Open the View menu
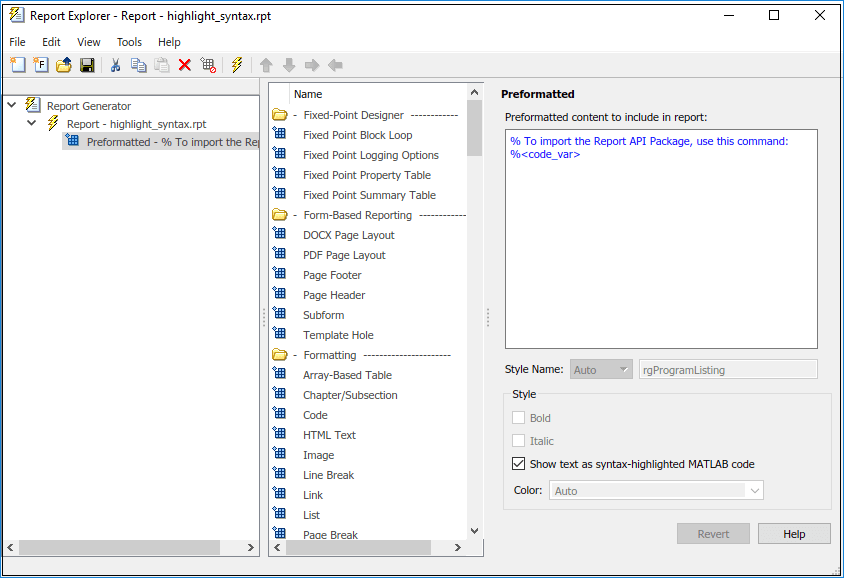Image resolution: width=844 pixels, height=578 pixels. pyautogui.click(x=89, y=42)
